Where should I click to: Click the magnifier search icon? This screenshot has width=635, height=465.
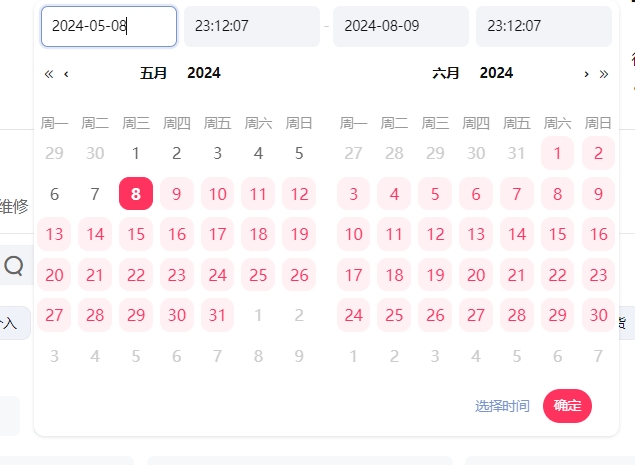pos(14,266)
